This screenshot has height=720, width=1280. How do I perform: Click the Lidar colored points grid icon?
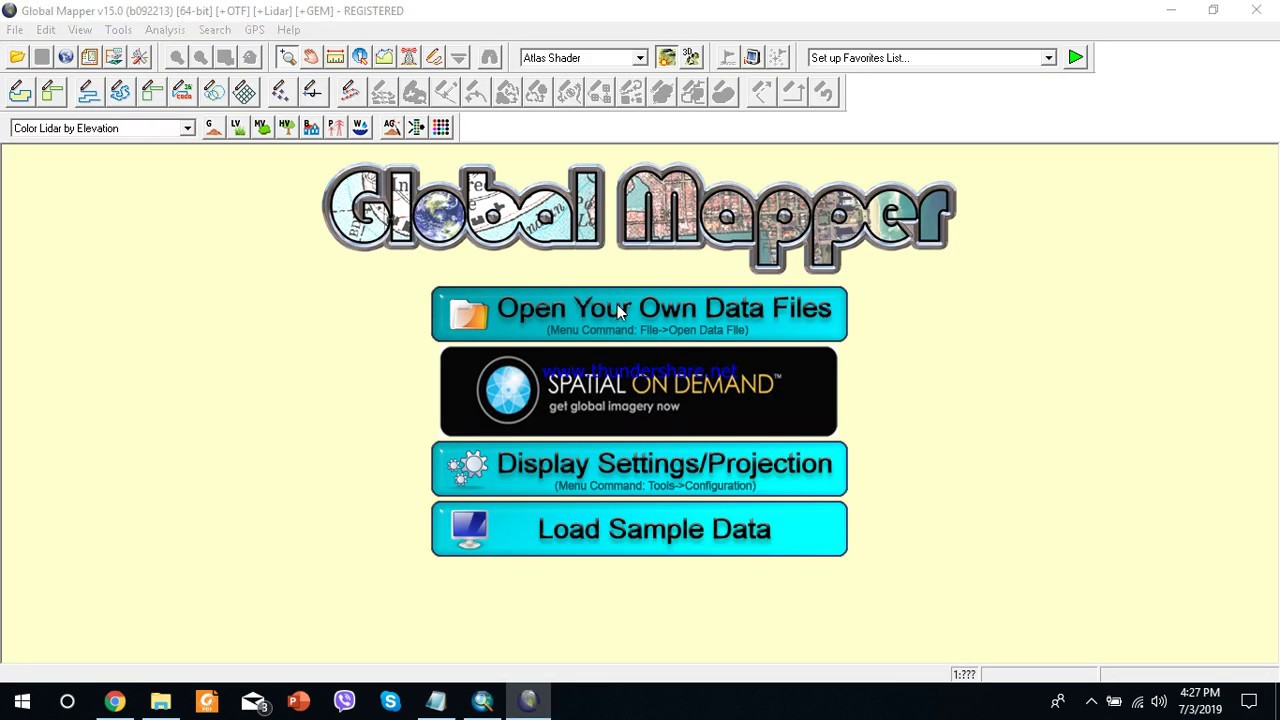[441, 127]
